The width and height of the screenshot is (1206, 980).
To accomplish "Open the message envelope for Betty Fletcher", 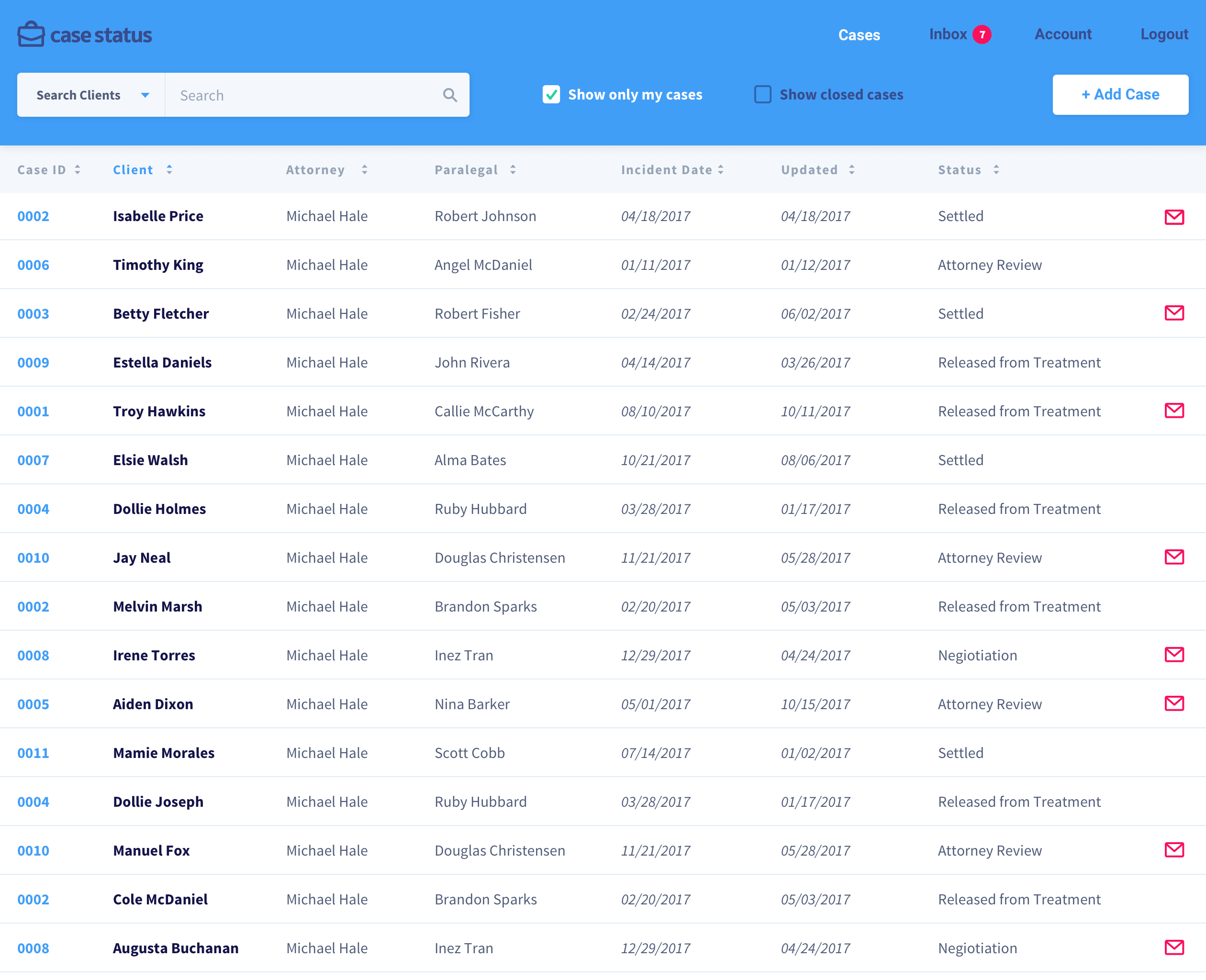I will click(x=1174, y=313).
